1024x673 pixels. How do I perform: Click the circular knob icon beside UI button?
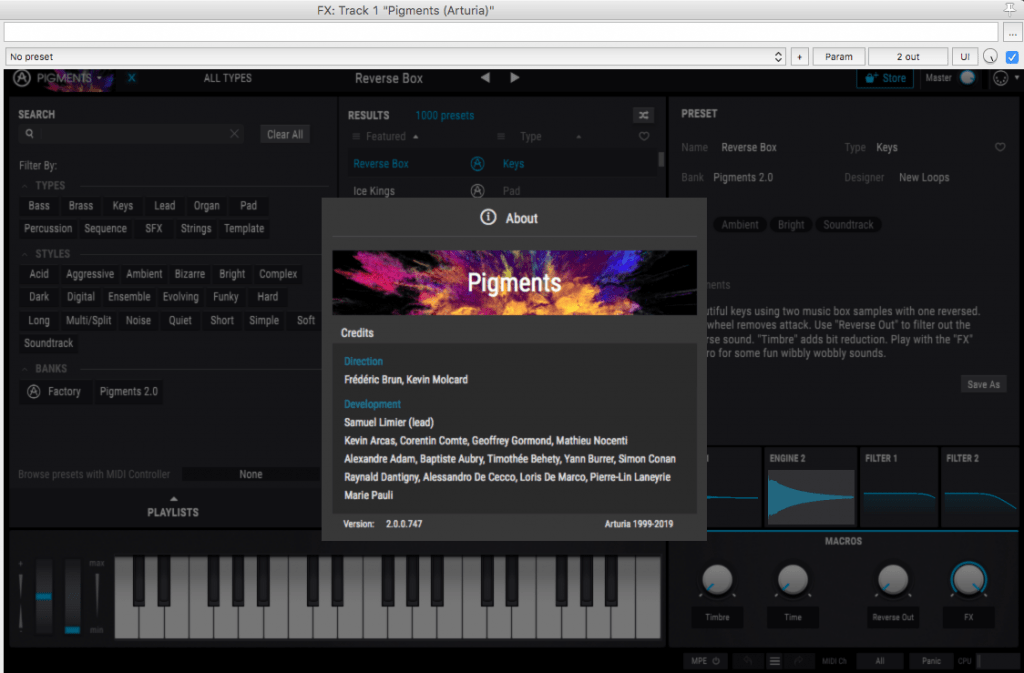tap(990, 57)
